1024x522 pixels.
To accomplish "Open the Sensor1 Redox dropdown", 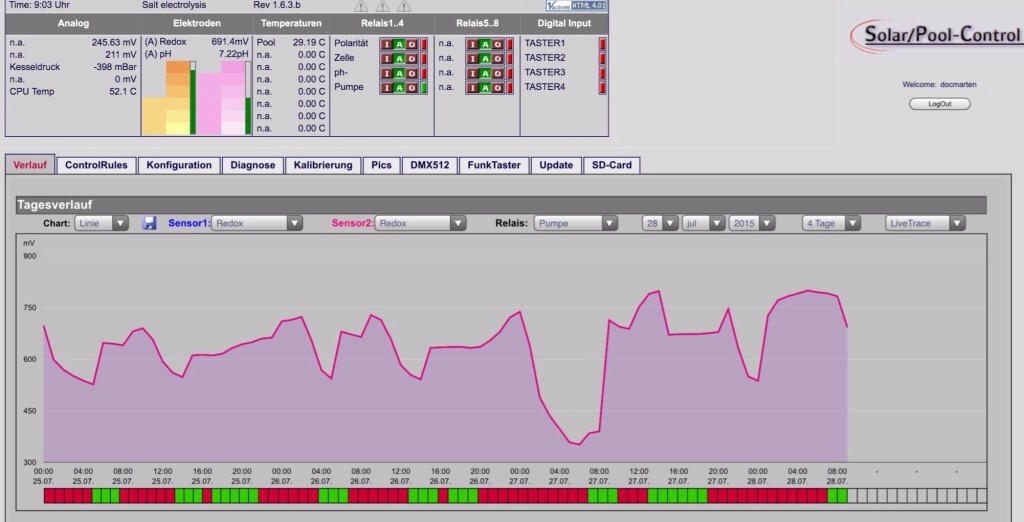I will point(257,223).
